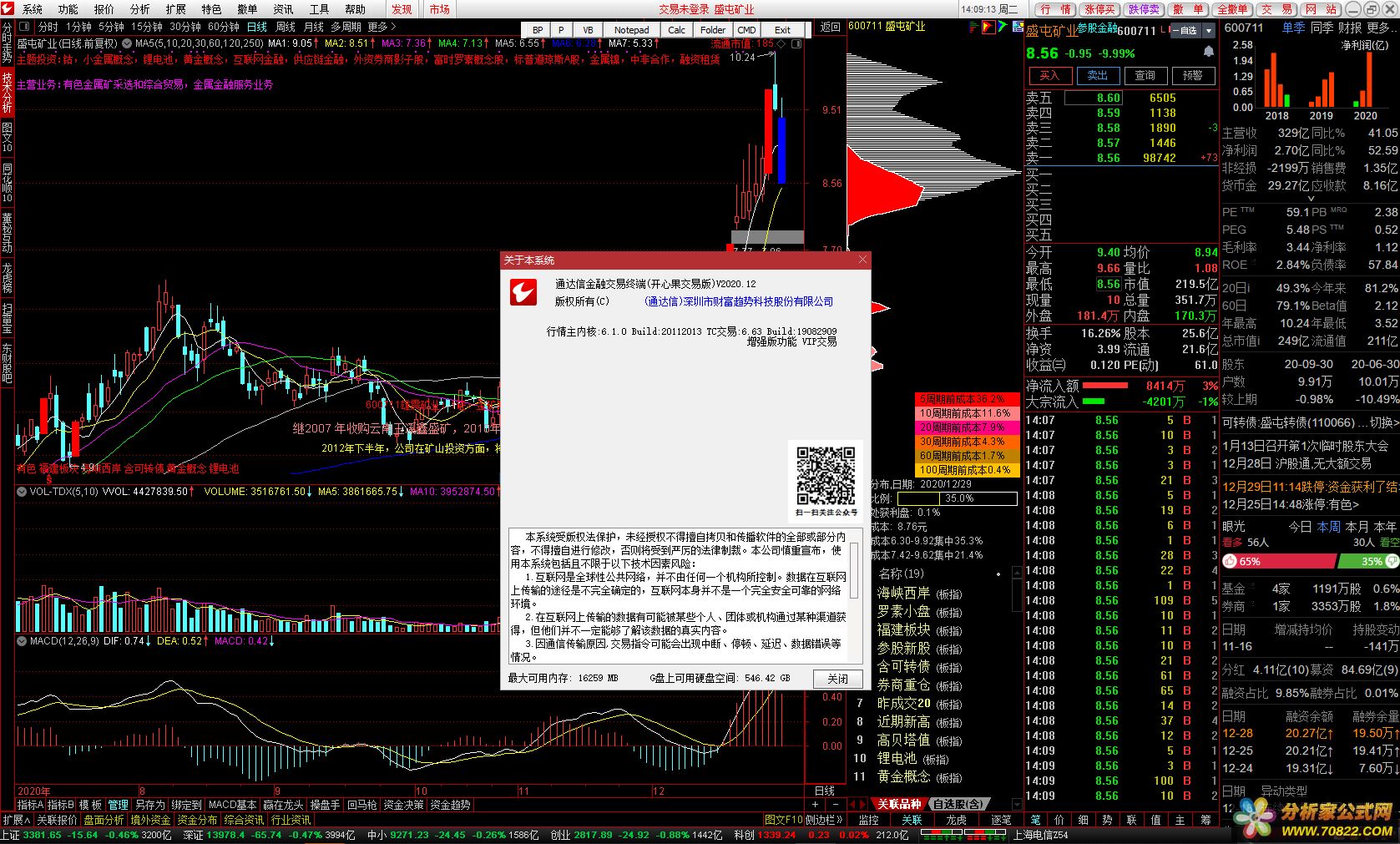Open the 市场 tab
Image resolution: width=1400 pixels, height=844 pixels.
pyautogui.click(x=439, y=9)
